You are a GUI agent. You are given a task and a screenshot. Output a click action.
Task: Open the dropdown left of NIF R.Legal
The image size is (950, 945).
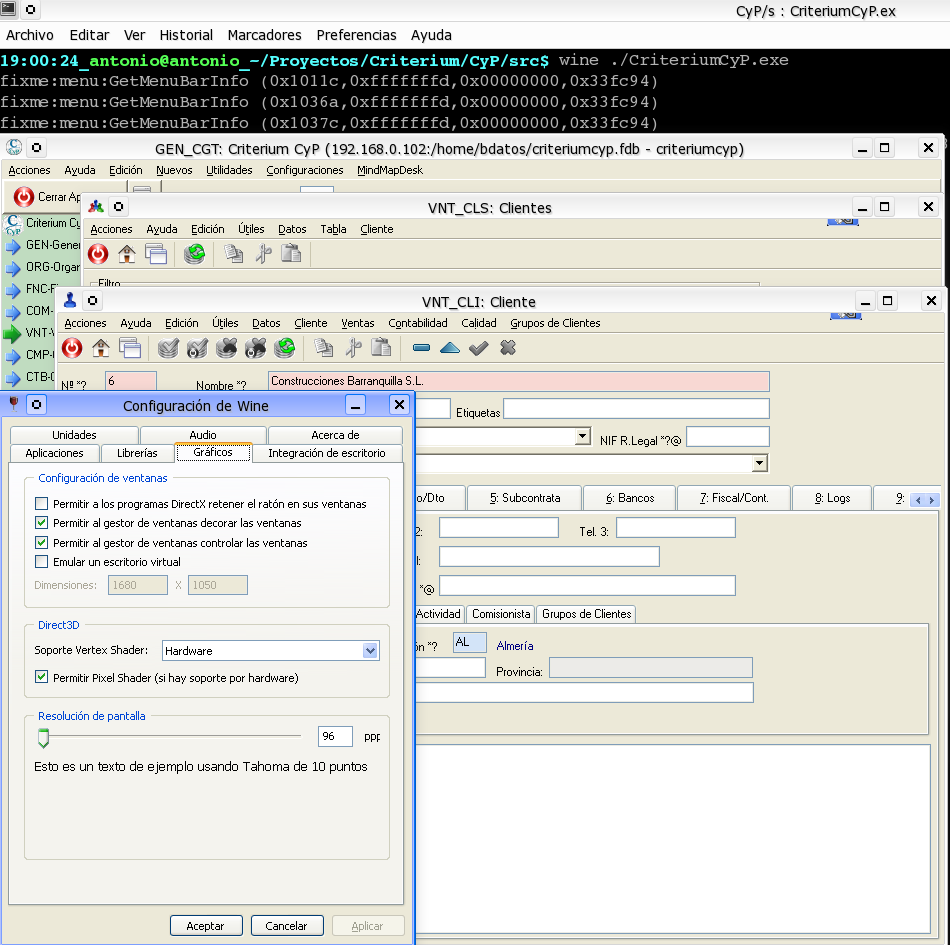(582, 436)
